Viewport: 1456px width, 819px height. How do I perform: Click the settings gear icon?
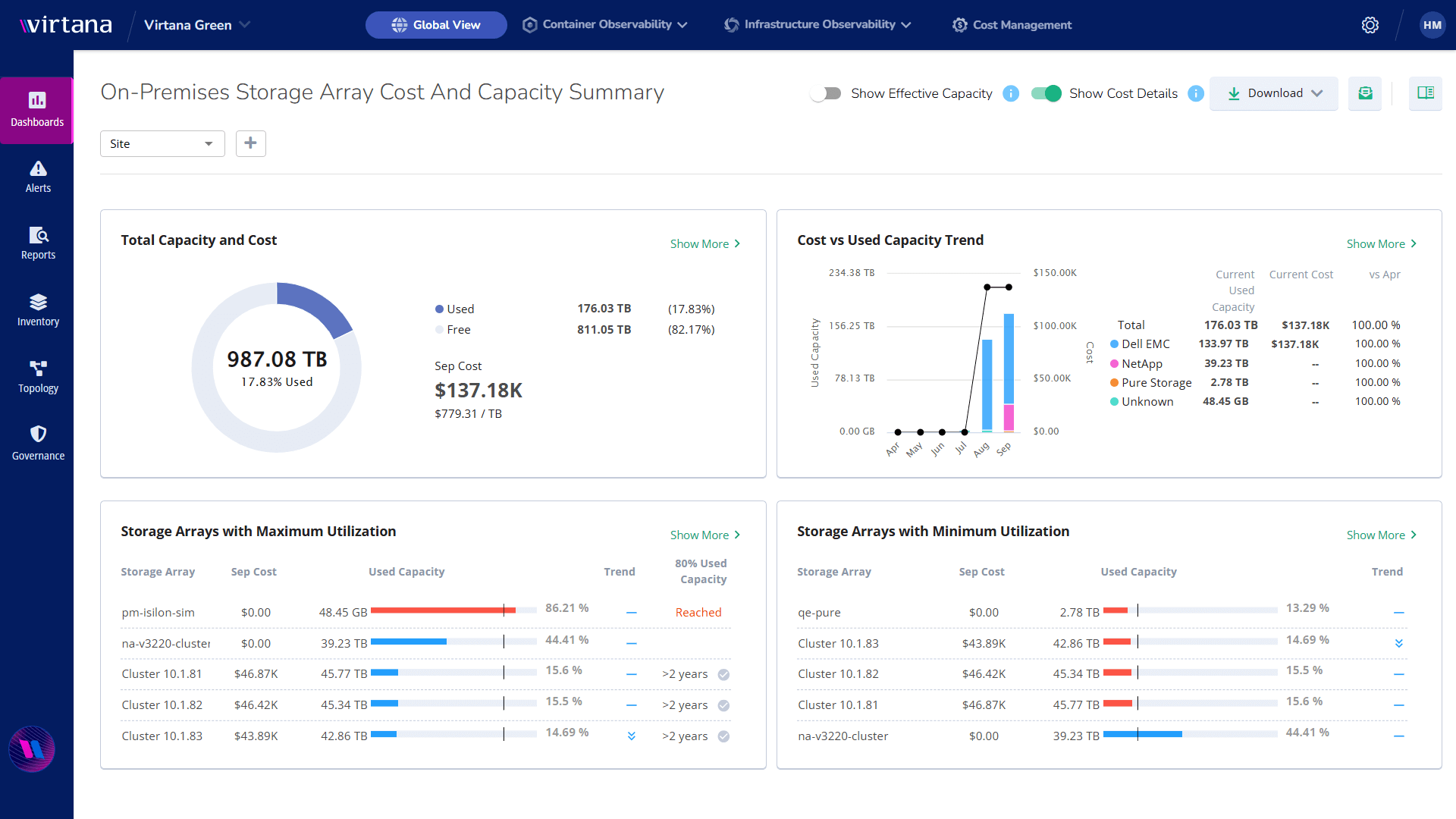(1370, 25)
